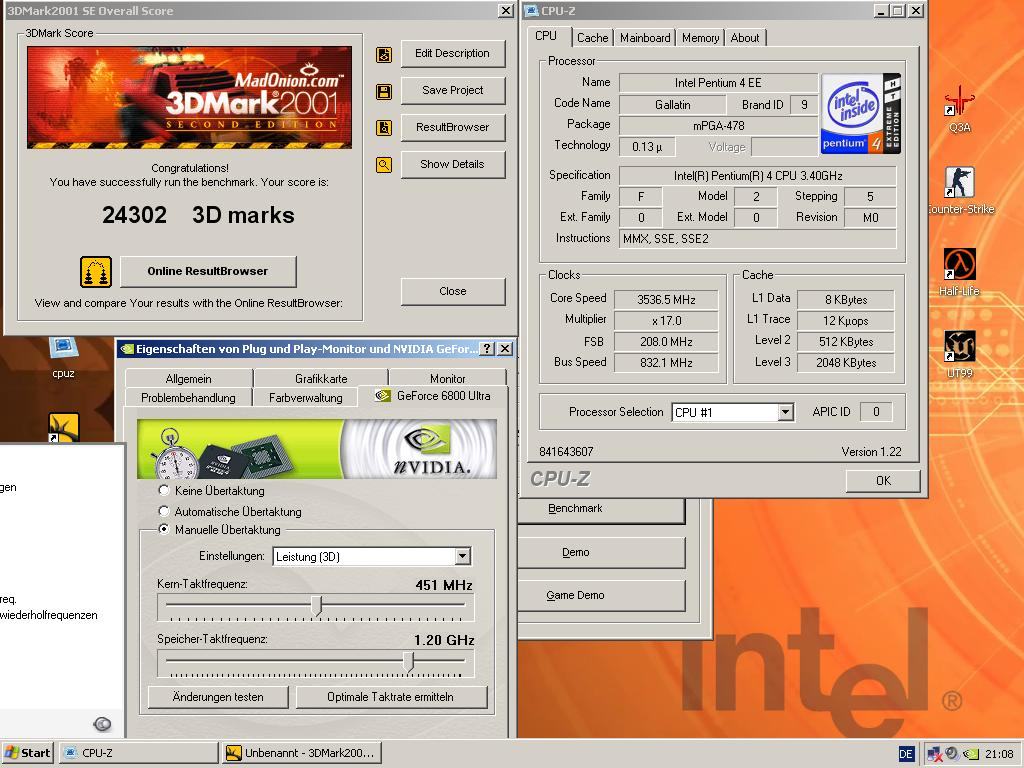This screenshot has width=1024, height=768.
Task: Select Keine Übertaktung radio button
Action: [x=164, y=490]
